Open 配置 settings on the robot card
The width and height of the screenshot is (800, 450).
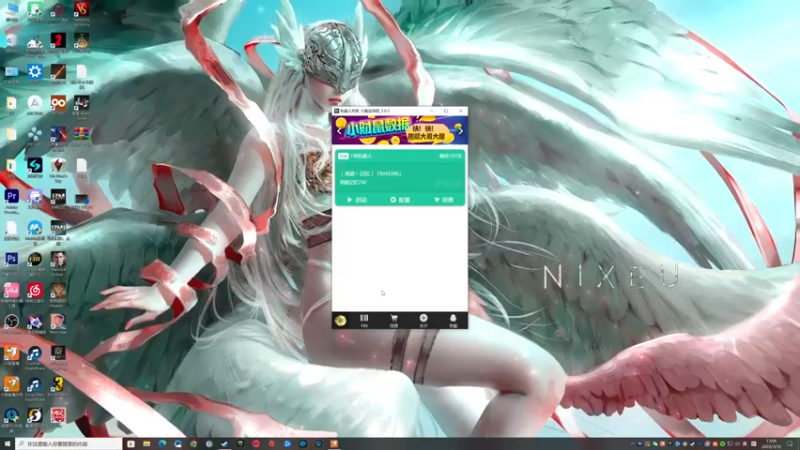[x=400, y=199]
